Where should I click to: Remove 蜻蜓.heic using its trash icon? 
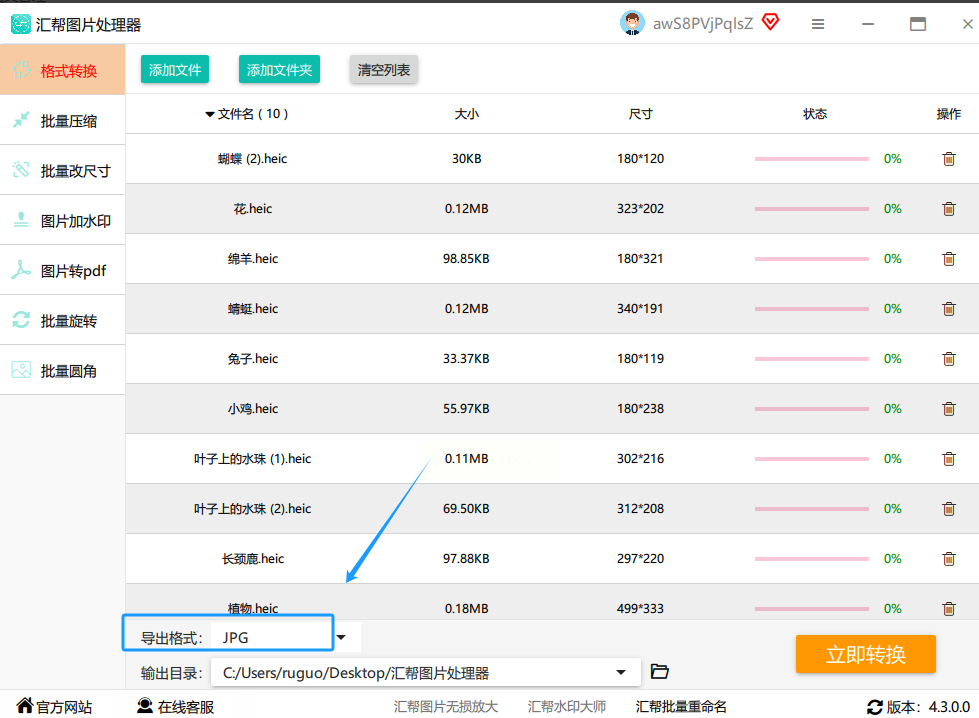tap(948, 308)
